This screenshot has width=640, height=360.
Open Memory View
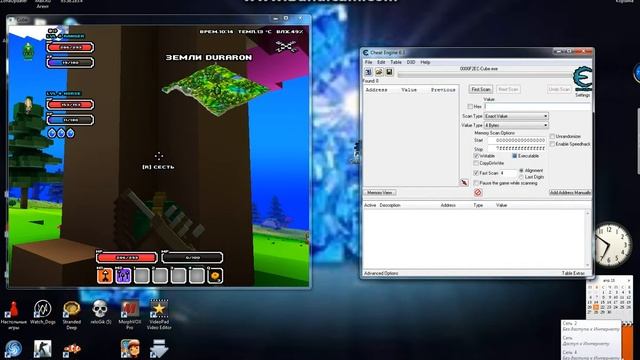(380, 192)
